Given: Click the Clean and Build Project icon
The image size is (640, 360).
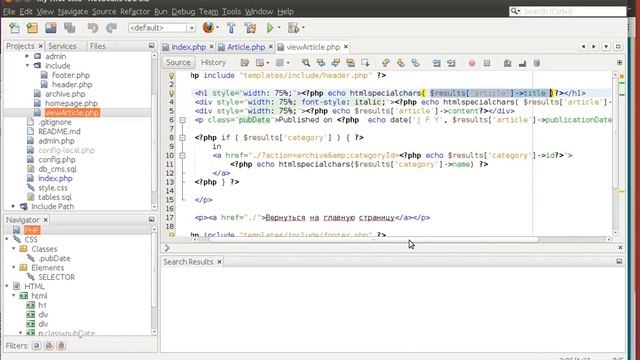Looking at the screenshot, I should pyautogui.click(x=250, y=28).
